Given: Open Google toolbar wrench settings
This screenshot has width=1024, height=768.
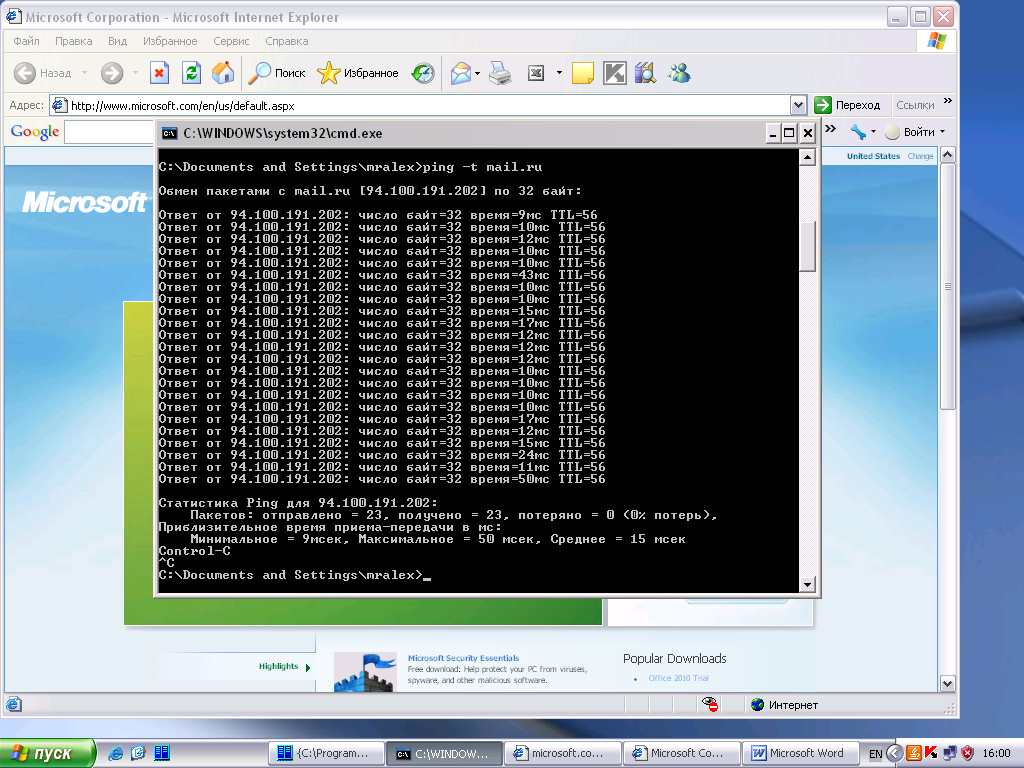Looking at the screenshot, I should click(x=858, y=133).
